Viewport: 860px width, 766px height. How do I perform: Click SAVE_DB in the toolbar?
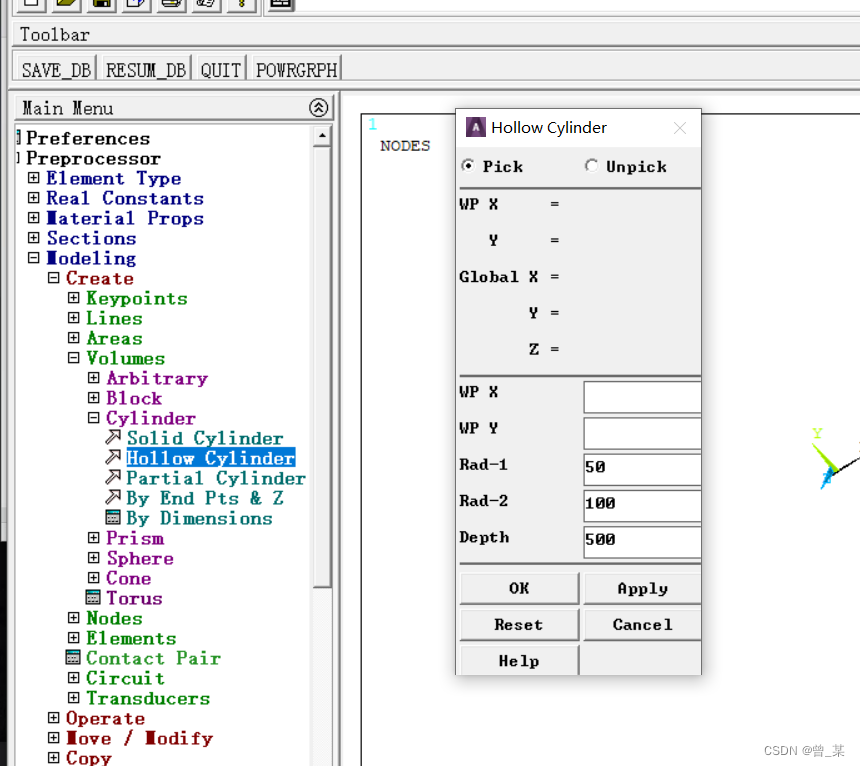pyautogui.click(x=56, y=69)
